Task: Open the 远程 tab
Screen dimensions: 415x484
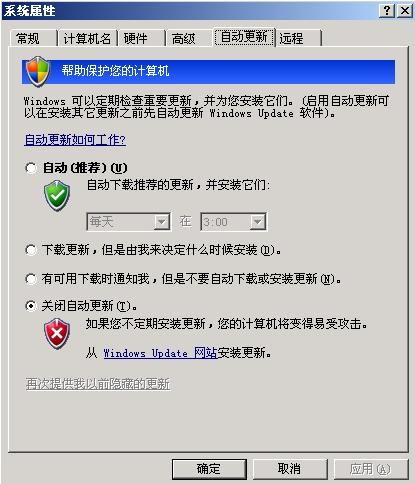Action: coord(298,38)
